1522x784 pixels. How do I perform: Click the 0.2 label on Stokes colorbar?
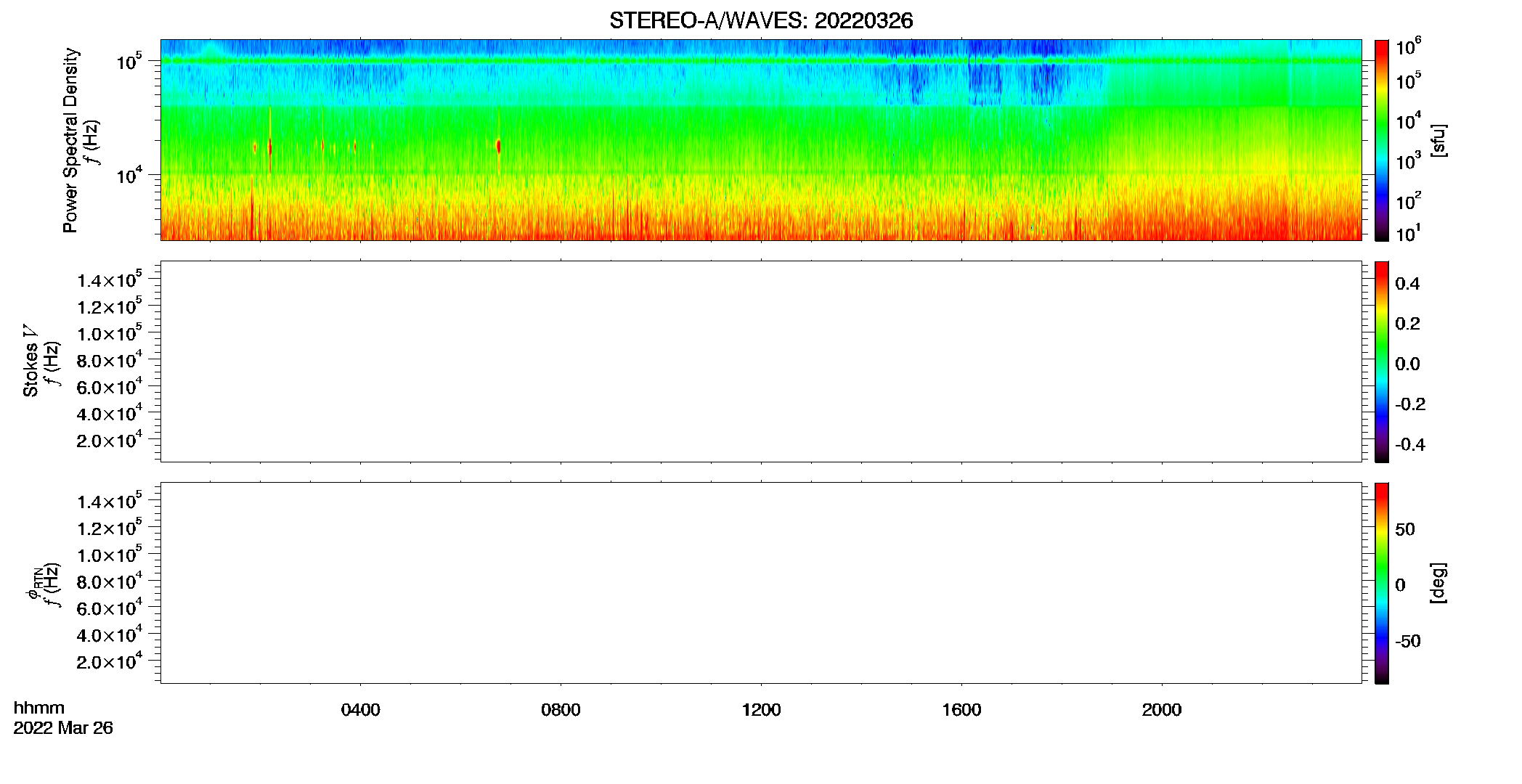(1407, 324)
